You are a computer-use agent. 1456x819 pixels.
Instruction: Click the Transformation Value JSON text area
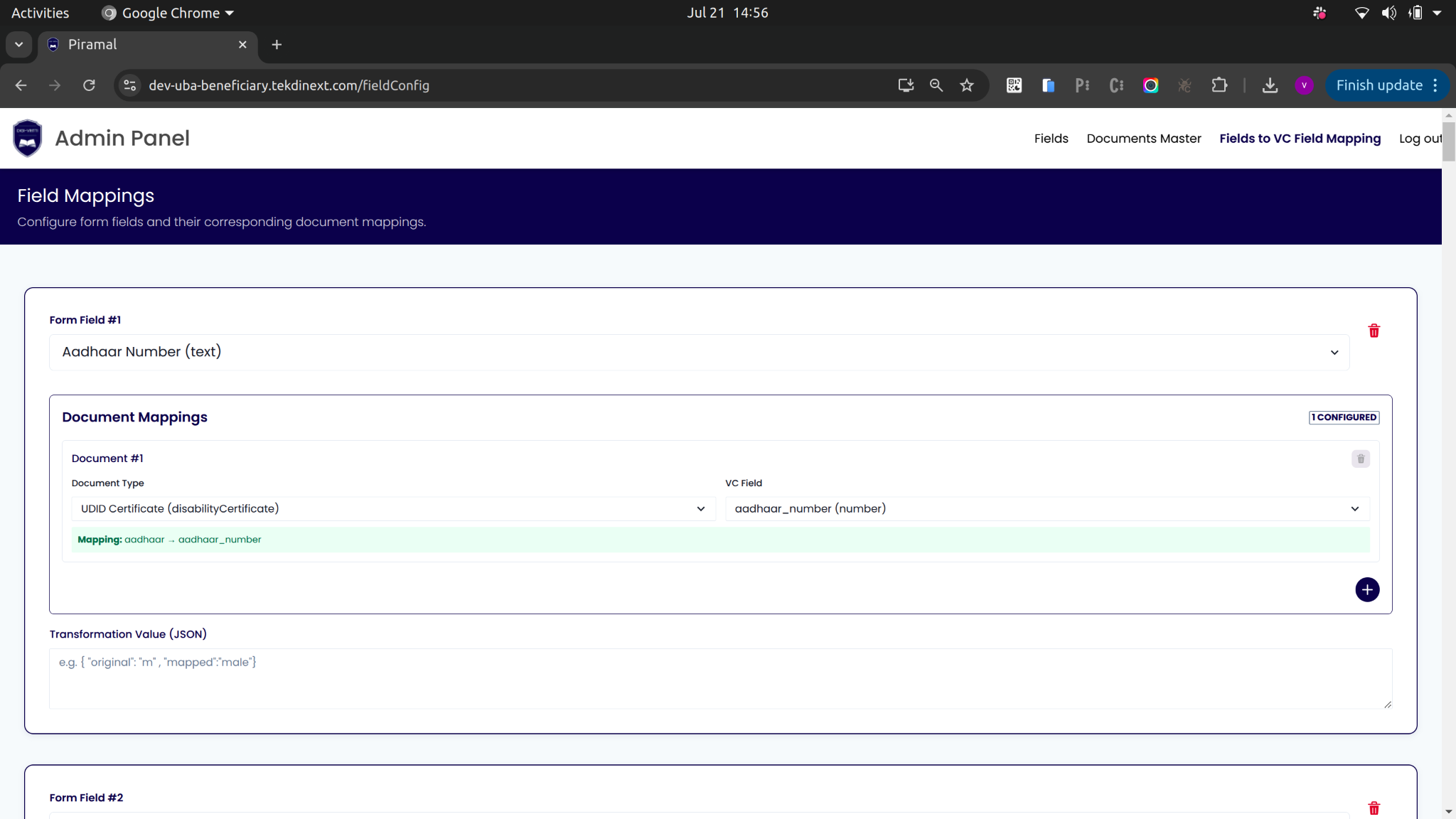tap(719, 678)
